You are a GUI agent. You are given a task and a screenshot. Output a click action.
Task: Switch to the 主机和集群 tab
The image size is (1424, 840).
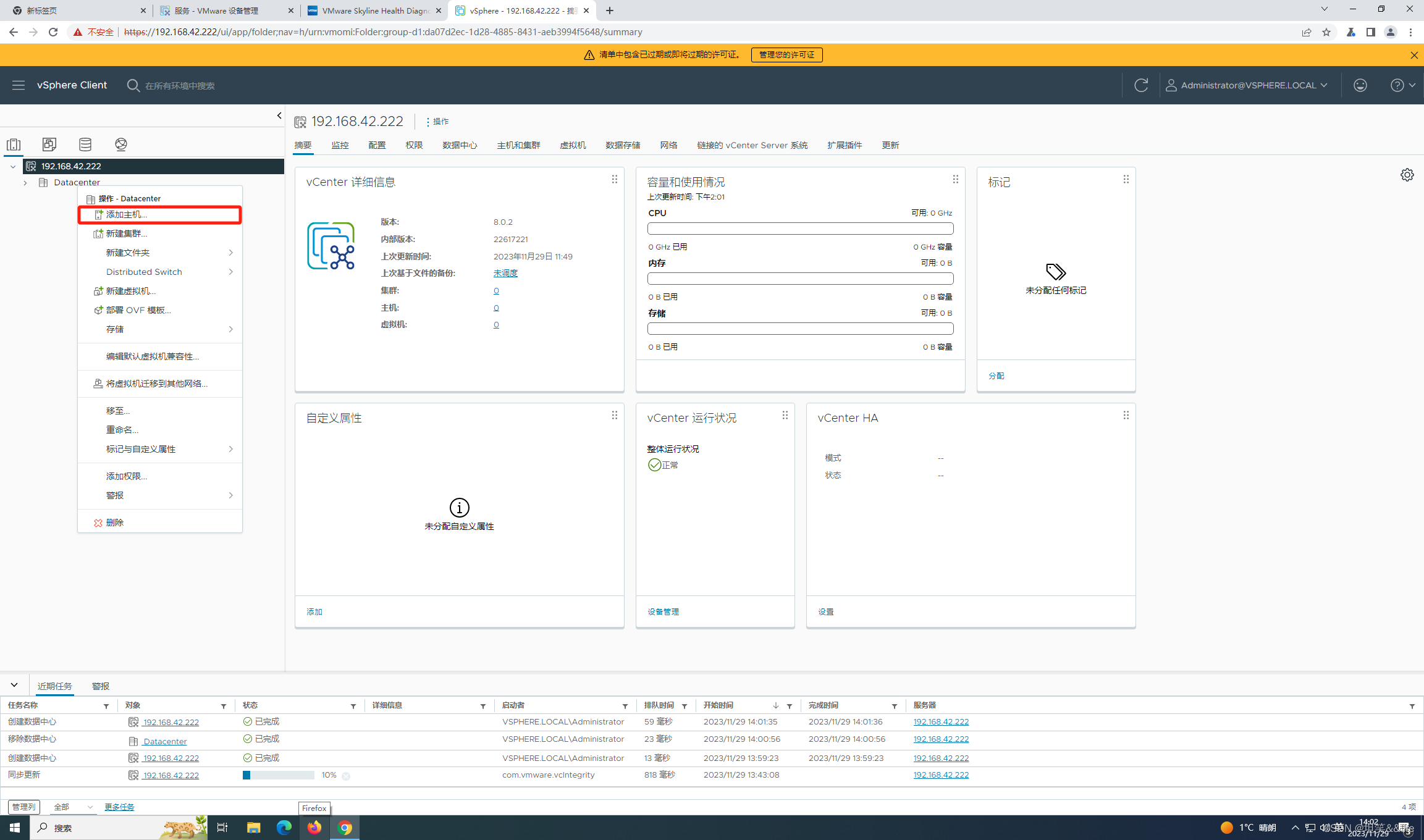point(518,145)
